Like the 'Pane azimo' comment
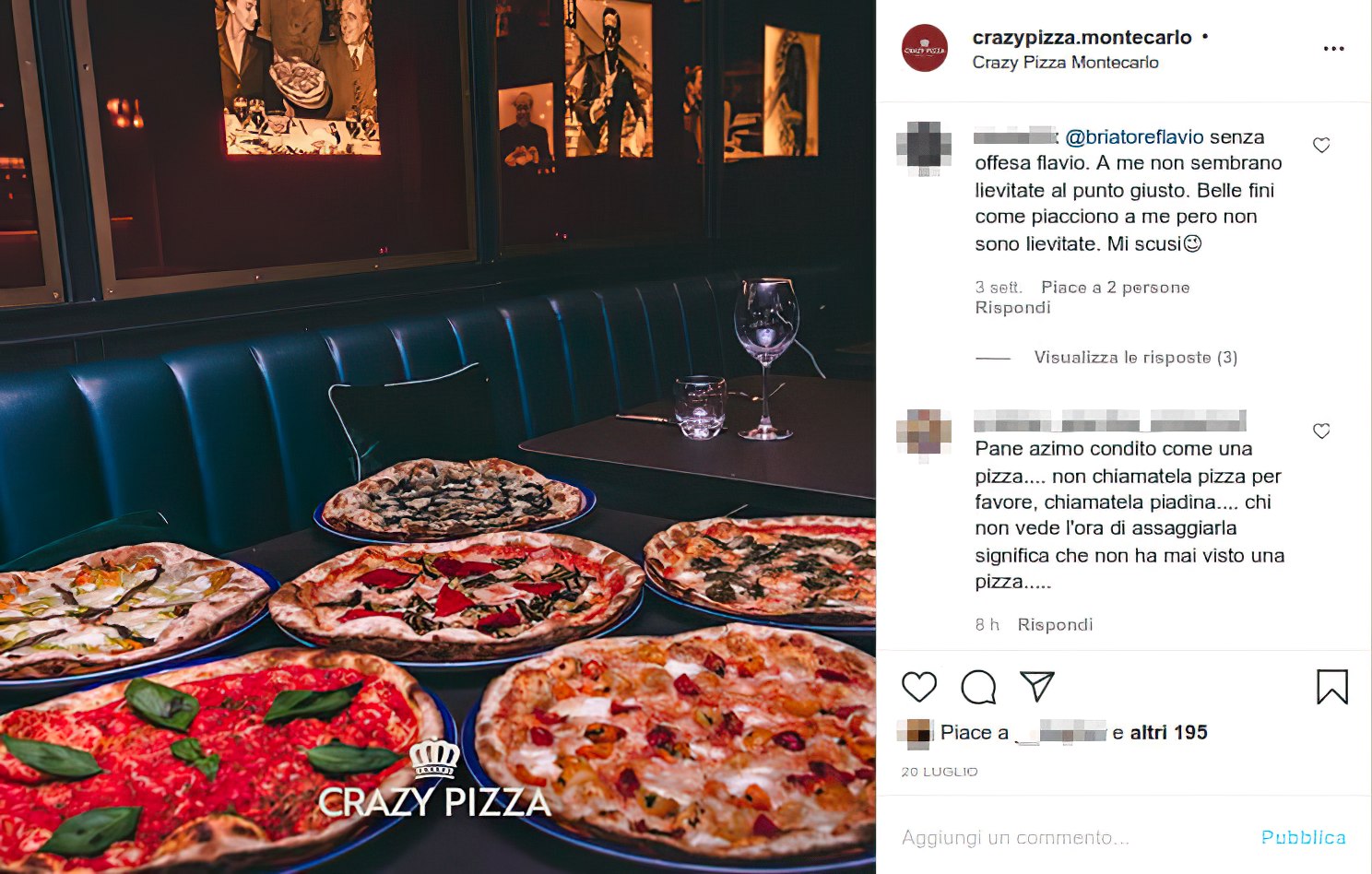This screenshot has width=1372, height=874. click(x=1321, y=431)
